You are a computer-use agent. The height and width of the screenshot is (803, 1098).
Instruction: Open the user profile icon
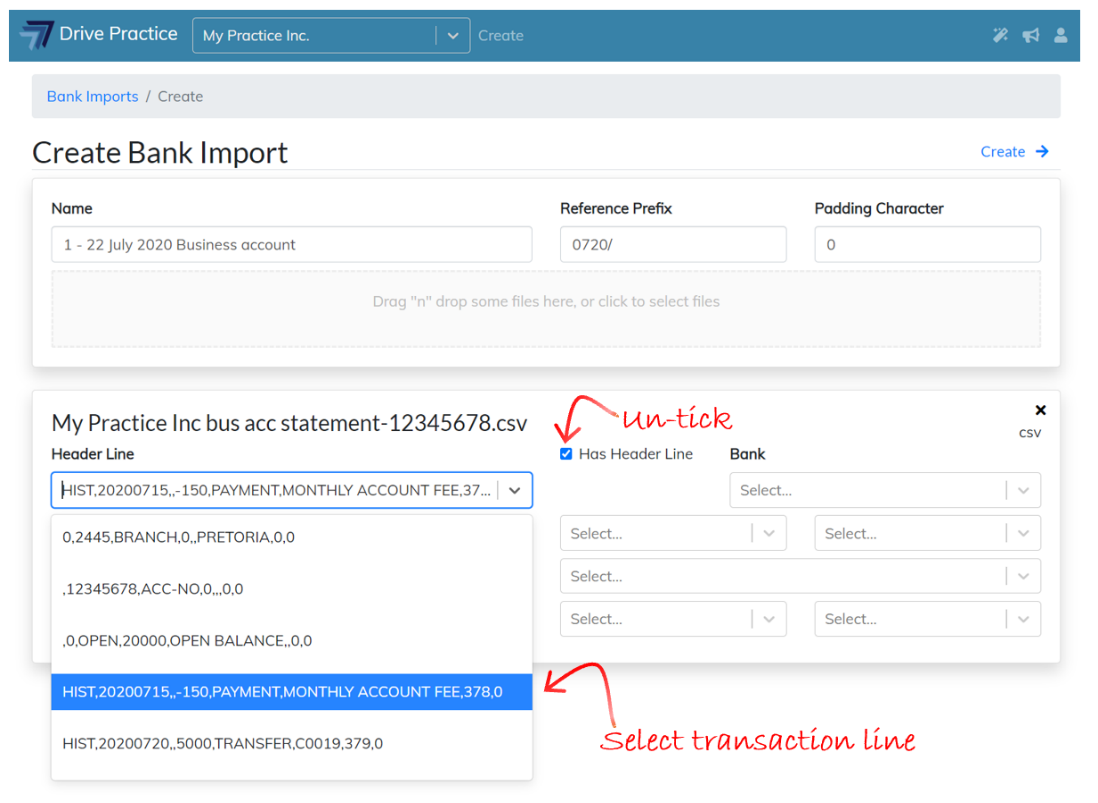coord(1060,35)
